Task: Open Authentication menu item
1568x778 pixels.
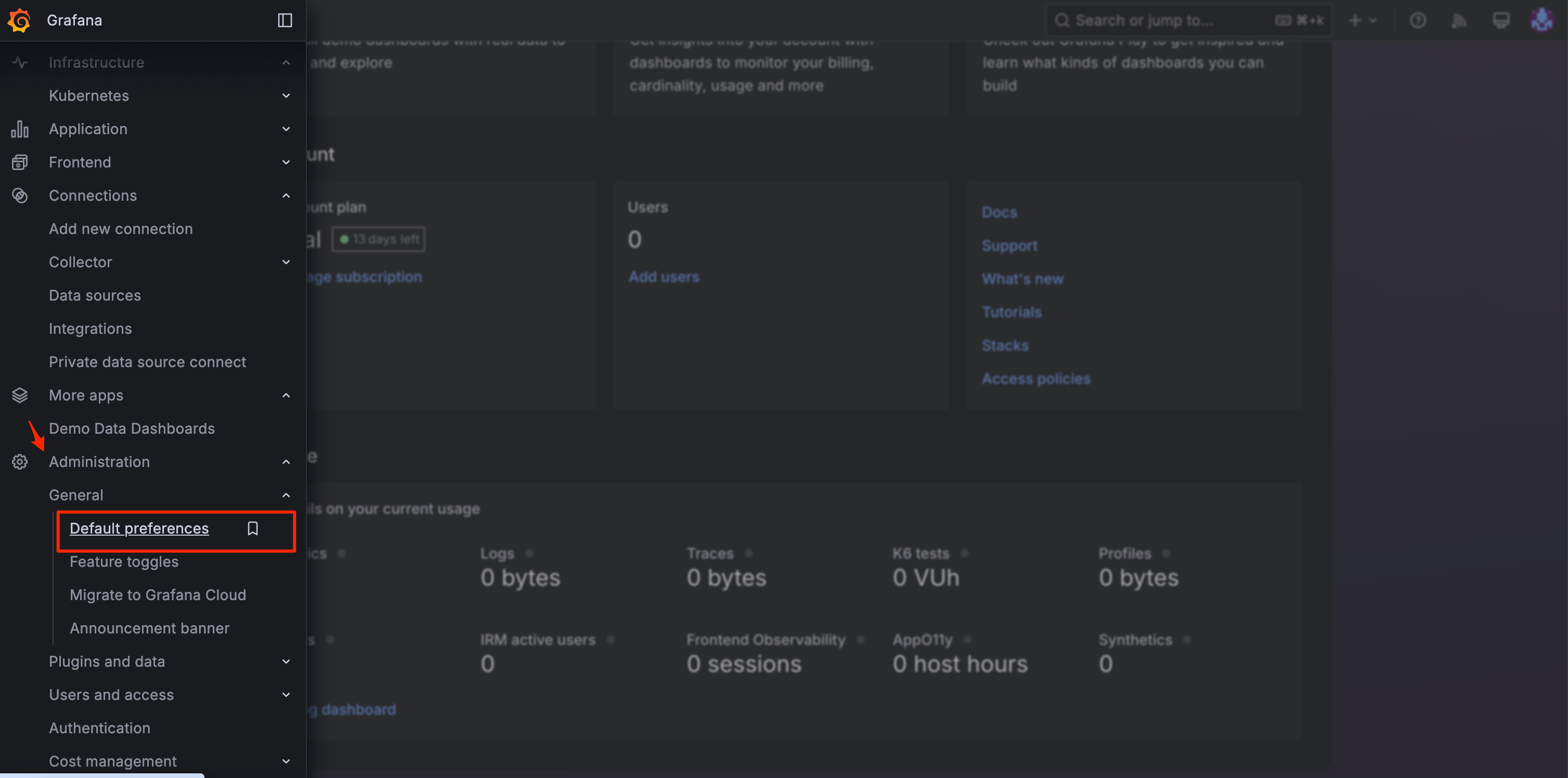Action: point(99,728)
